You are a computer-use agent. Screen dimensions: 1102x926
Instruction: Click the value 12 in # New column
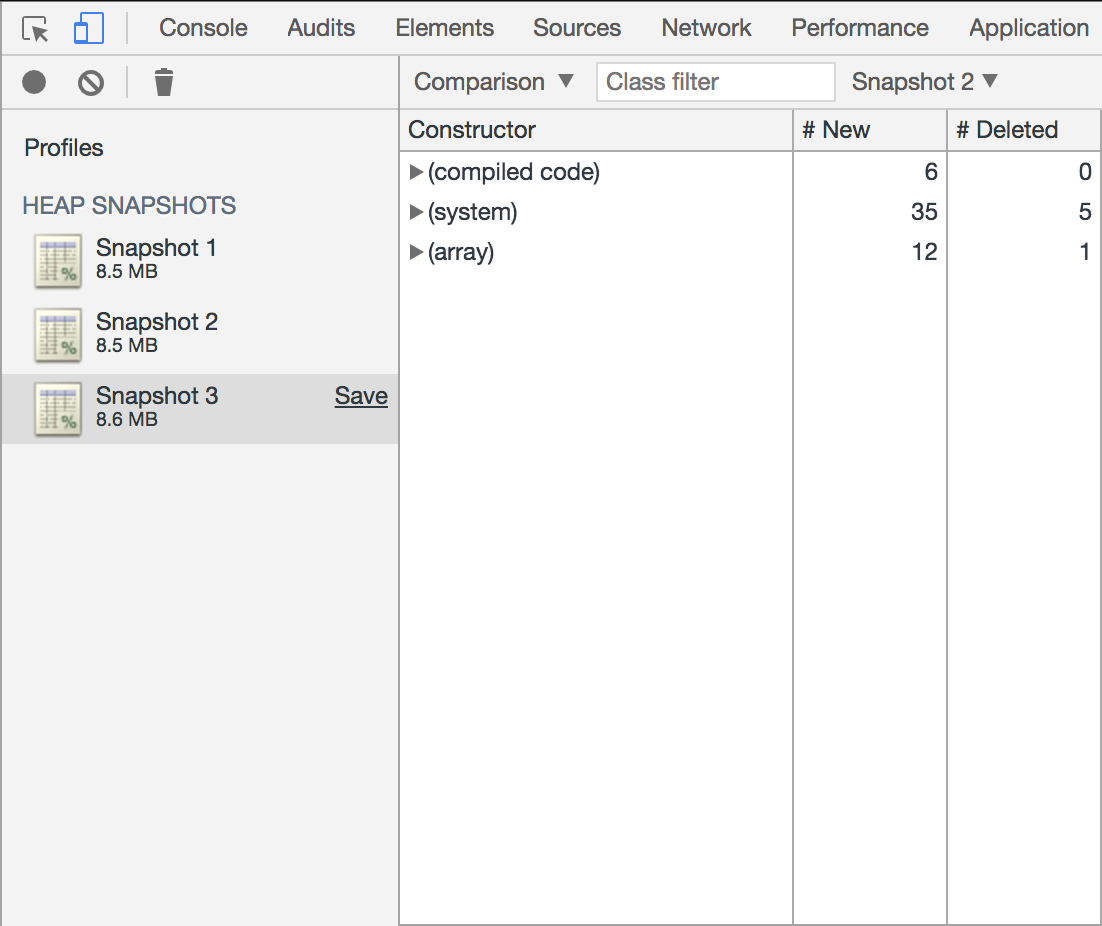pyautogui.click(x=924, y=252)
